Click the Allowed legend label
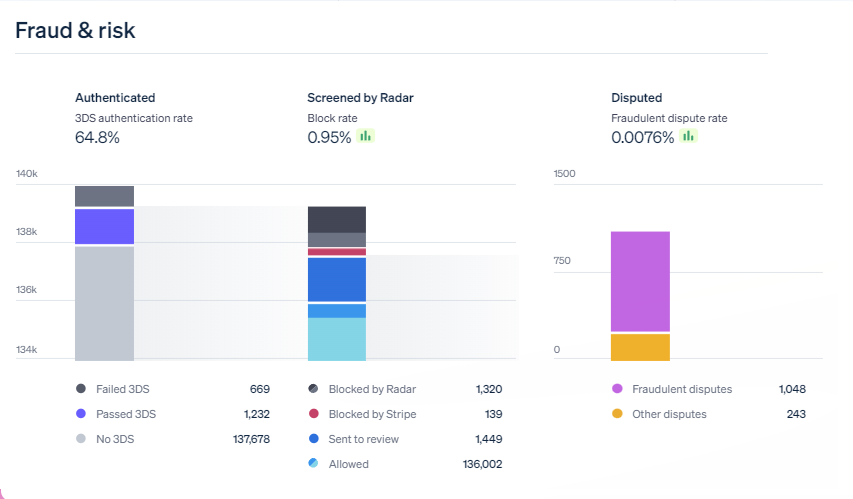Image resolution: width=853 pixels, height=499 pixels. pyautogui.click(x=349, y=464)
